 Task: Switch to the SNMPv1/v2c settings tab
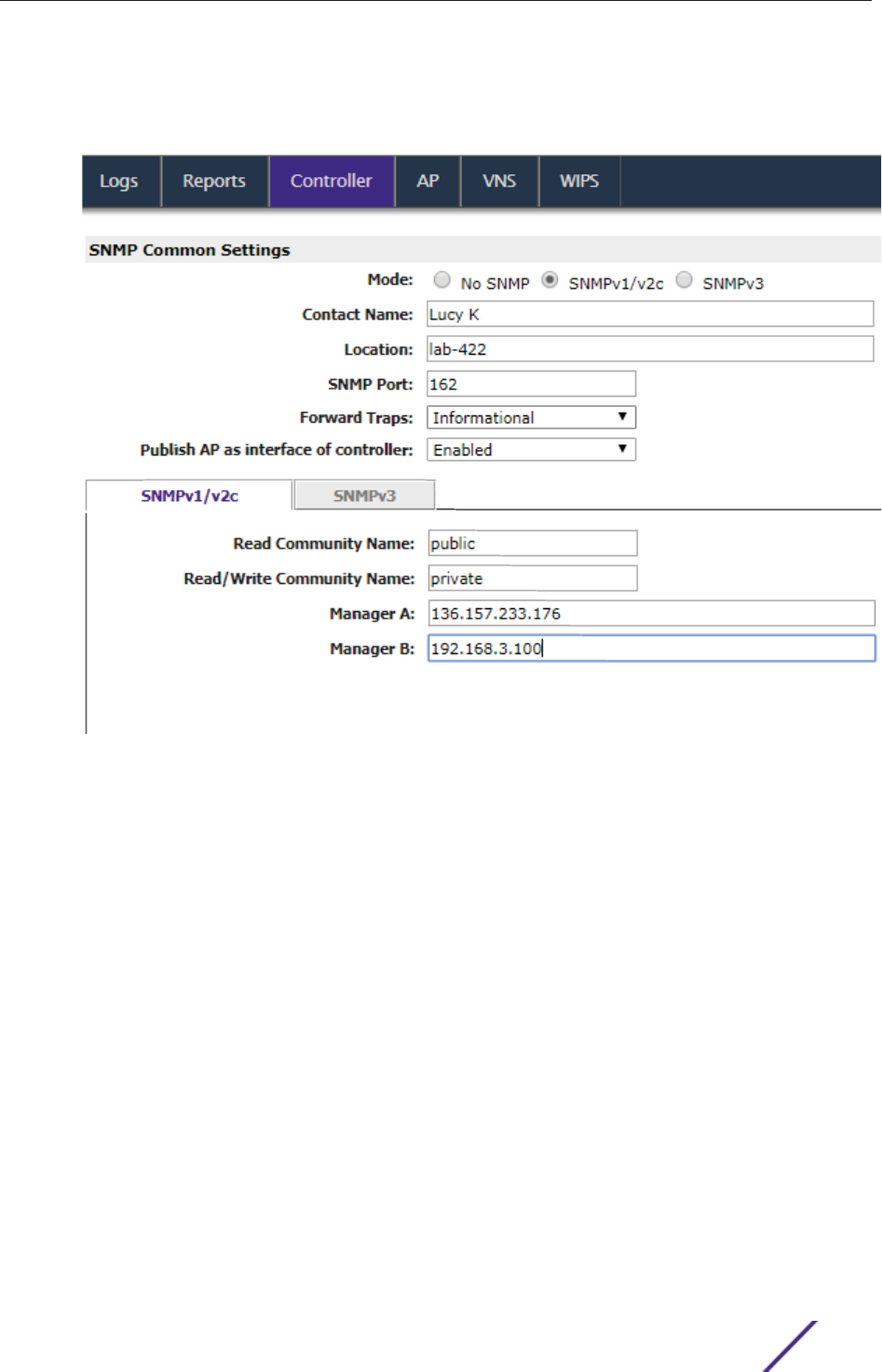pyautogui.click(x=189, y=496)
